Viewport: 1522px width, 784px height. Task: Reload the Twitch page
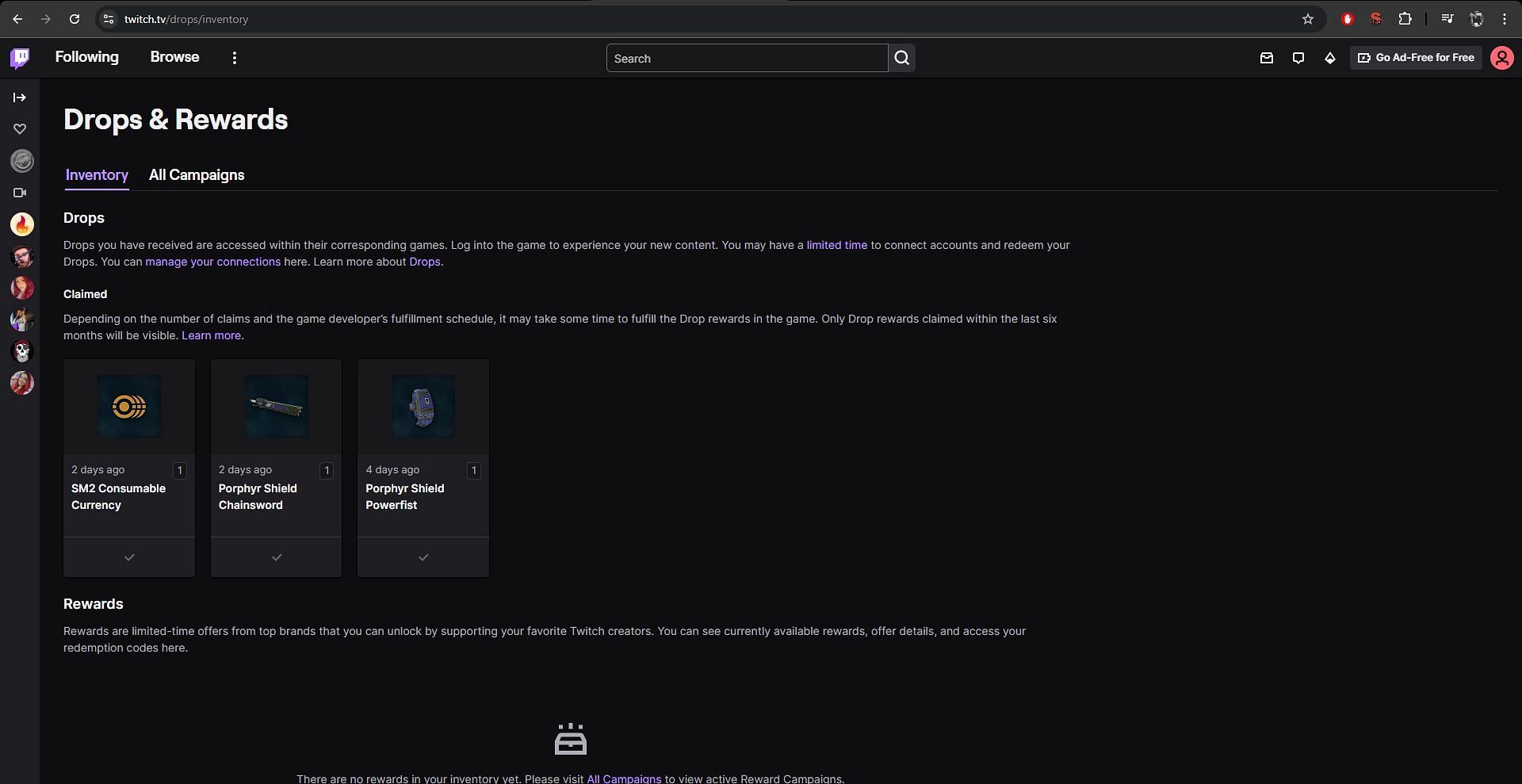tap(74, 19)
